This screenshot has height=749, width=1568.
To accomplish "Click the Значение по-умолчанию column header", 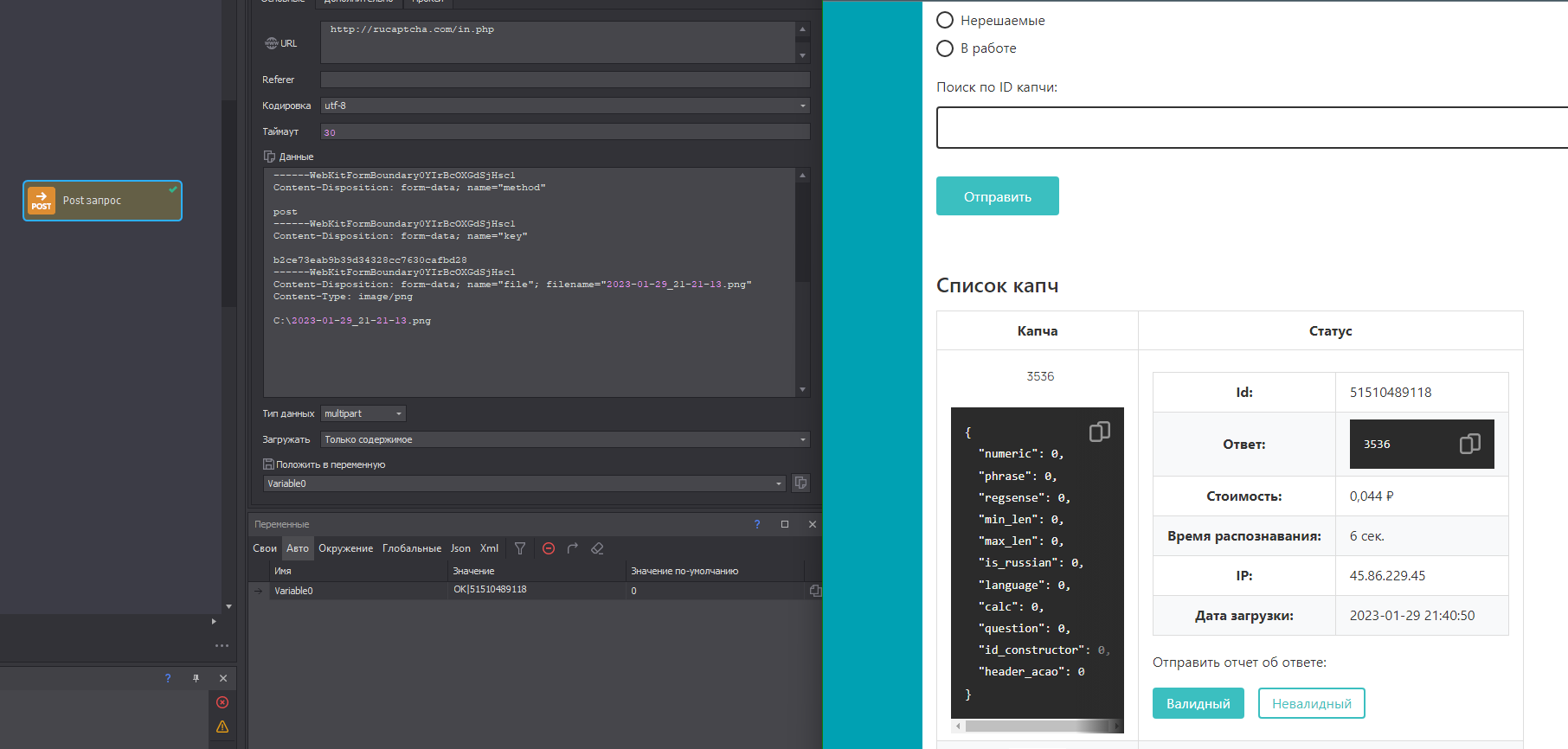I will point(715,571).
